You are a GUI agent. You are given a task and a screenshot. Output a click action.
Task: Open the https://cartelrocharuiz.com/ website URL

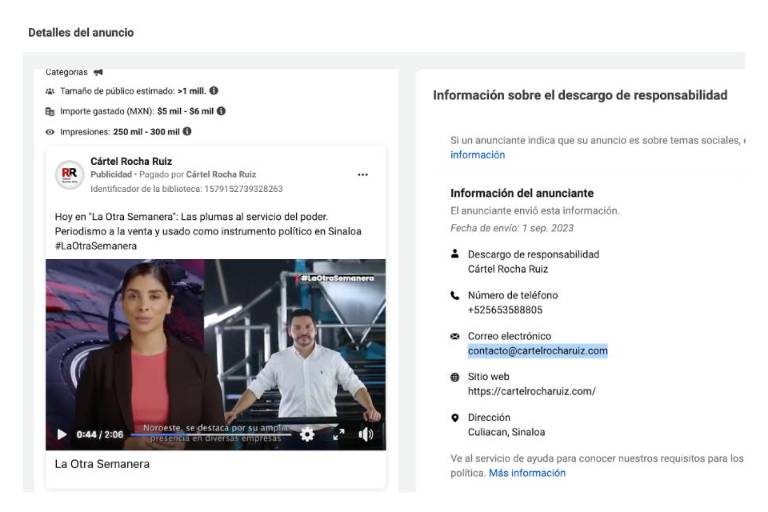click(531, 391)
